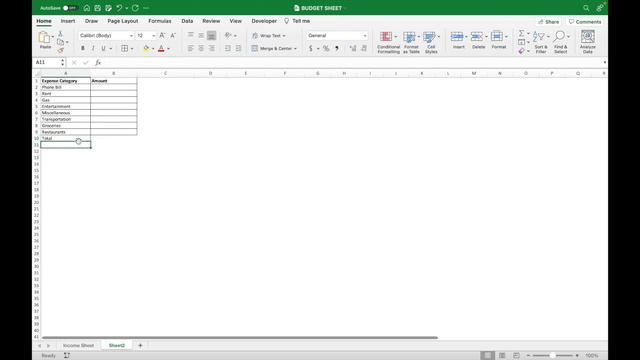This screenshot has height=360, width=640.
Task: Click the Copy icon under Cut
Action: [x=60, y=42]
